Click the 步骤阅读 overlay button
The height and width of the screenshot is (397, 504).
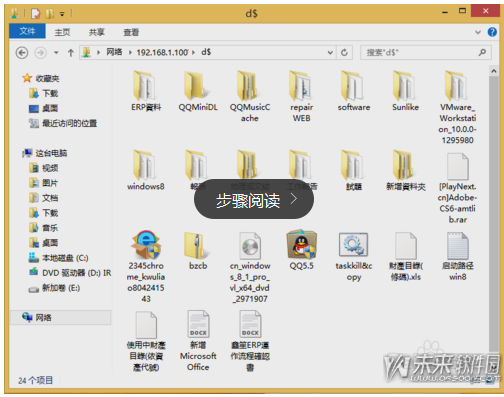click(x=254, y=200)
